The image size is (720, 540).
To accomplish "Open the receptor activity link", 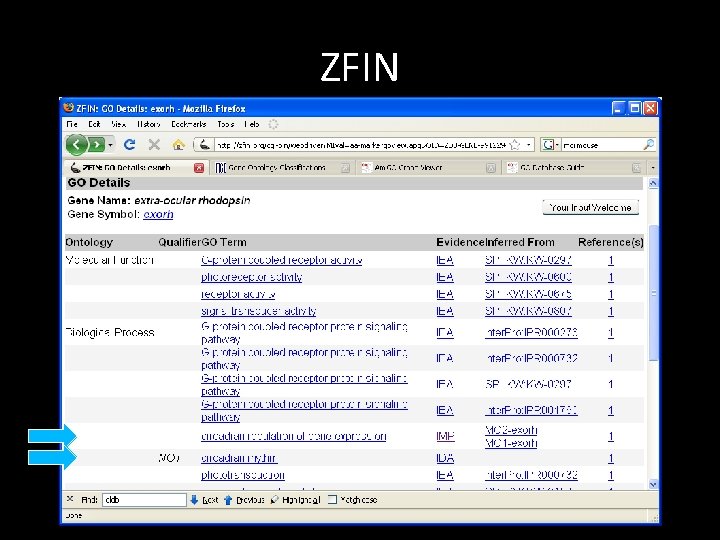I will click(x=238, y=294).
